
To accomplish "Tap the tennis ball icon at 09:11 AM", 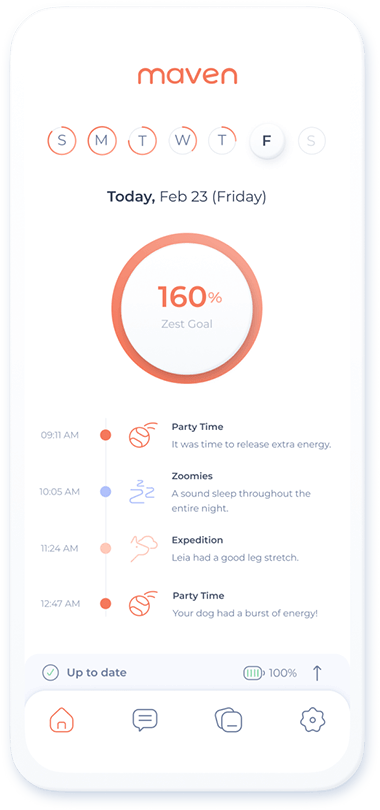I will (142, 435).
